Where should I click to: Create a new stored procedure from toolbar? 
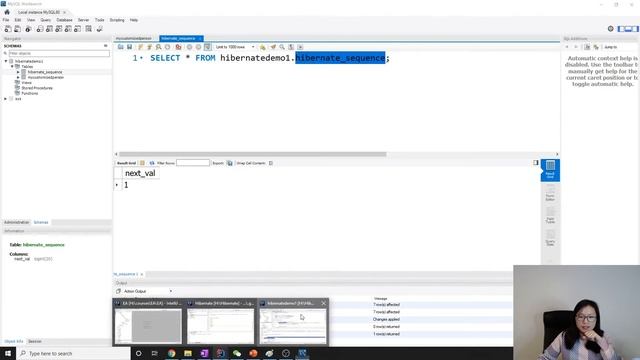68,29
